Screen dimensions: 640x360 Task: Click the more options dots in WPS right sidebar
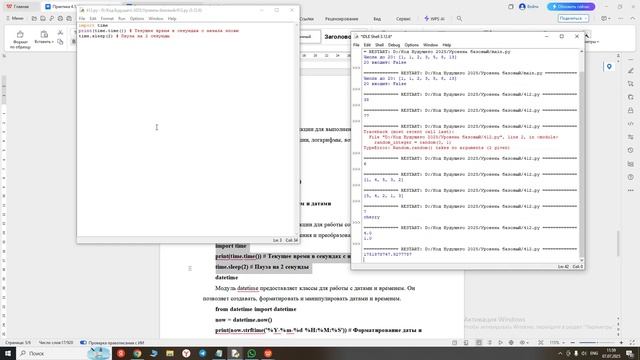pyautogui.click(x=631, y=190)
